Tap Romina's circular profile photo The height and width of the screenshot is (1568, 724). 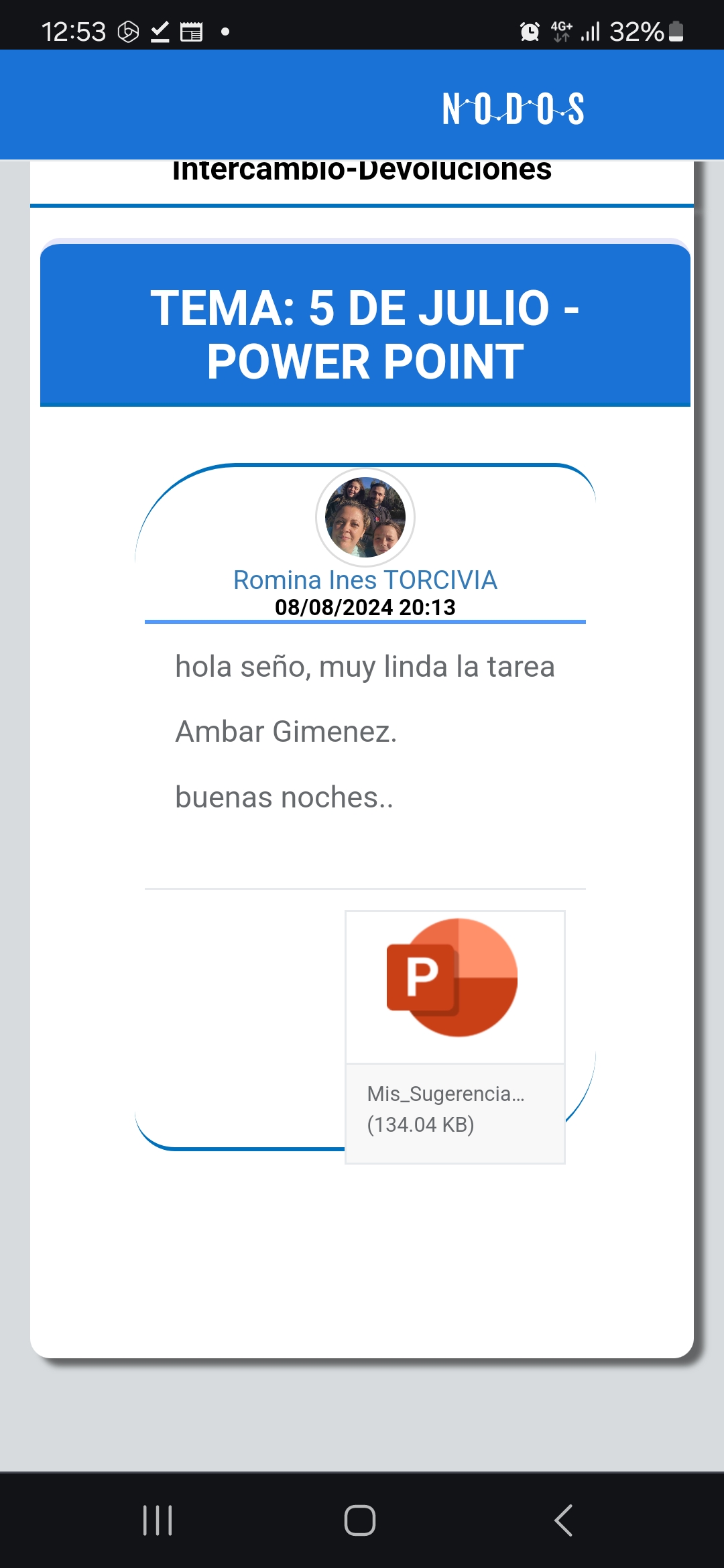pyautogui.click(x=365, y=517)
